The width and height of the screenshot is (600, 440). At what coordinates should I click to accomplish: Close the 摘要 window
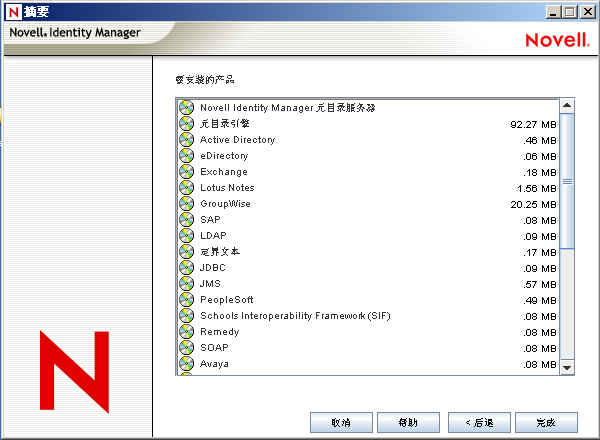588,12
